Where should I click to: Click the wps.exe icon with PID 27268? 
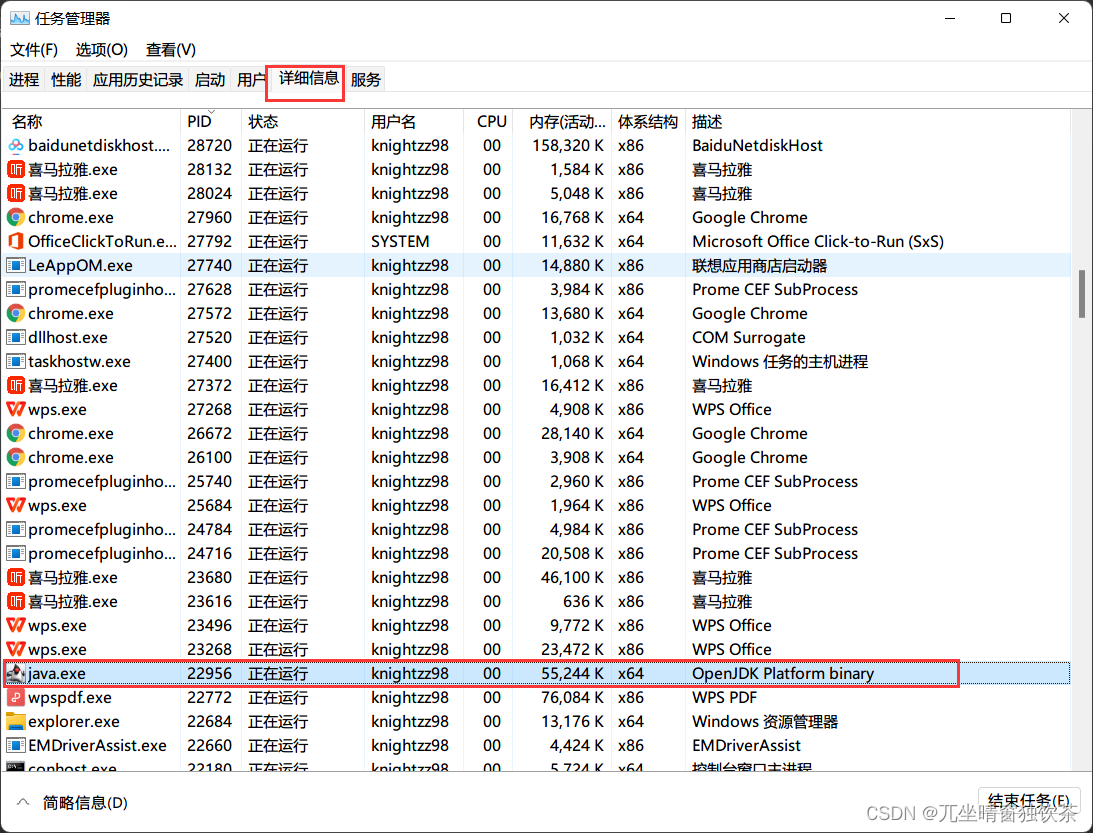click(x=15, y=409)
